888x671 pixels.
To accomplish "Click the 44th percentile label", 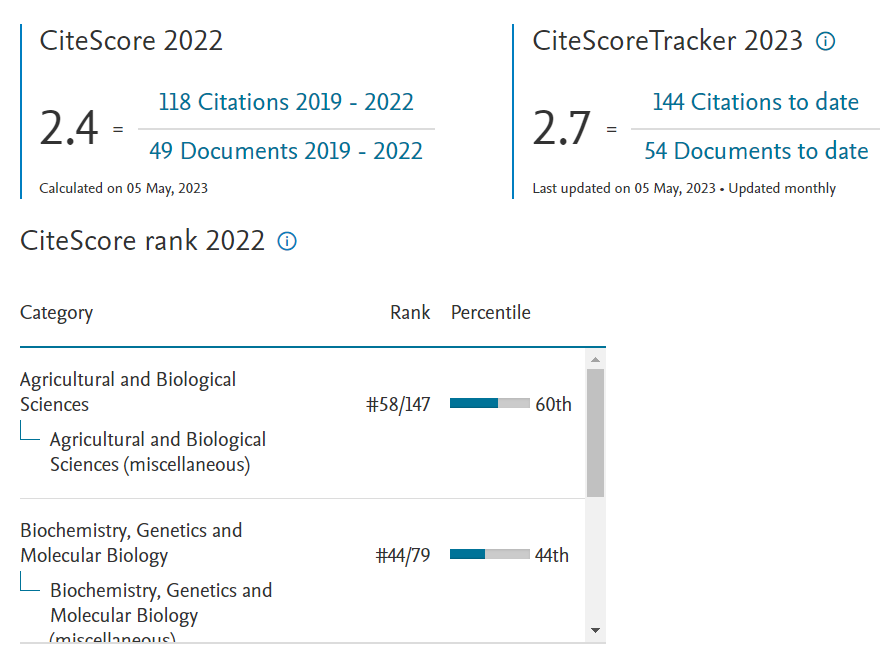I will click(x=552, y=555).
